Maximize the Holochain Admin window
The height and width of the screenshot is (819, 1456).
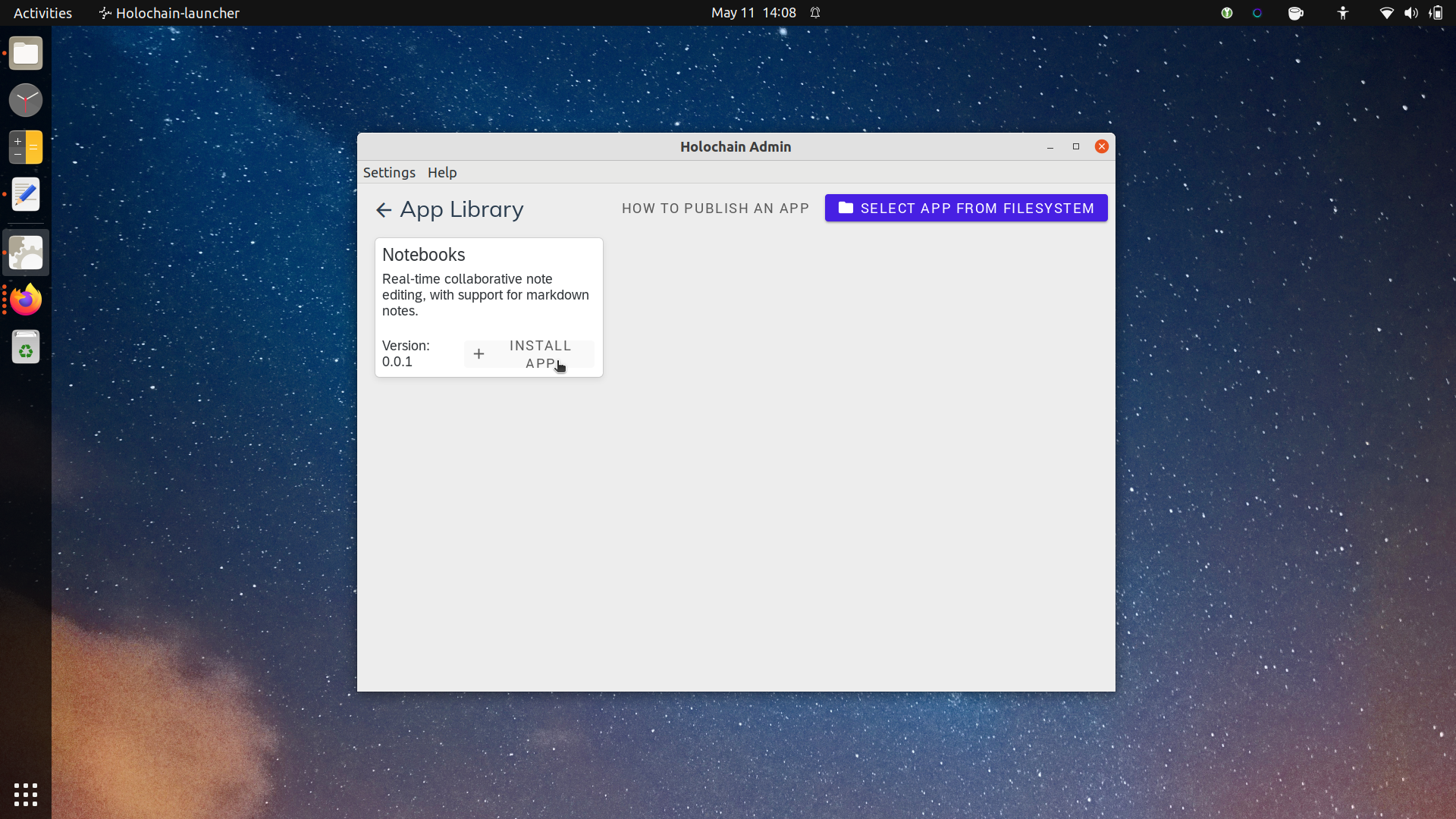(1076, 147)
